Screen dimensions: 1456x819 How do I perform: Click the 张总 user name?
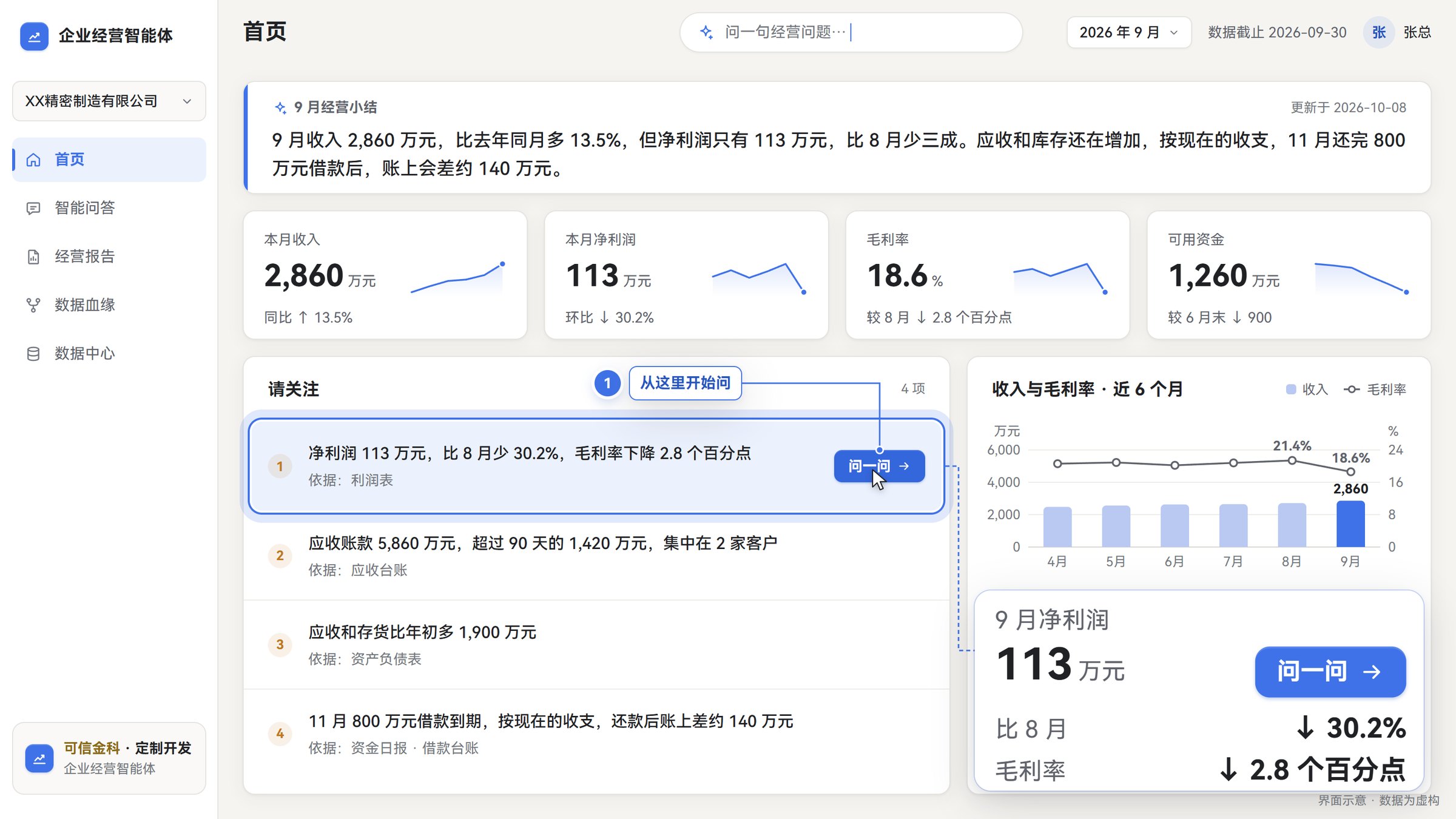click(x=1417, y=32)
